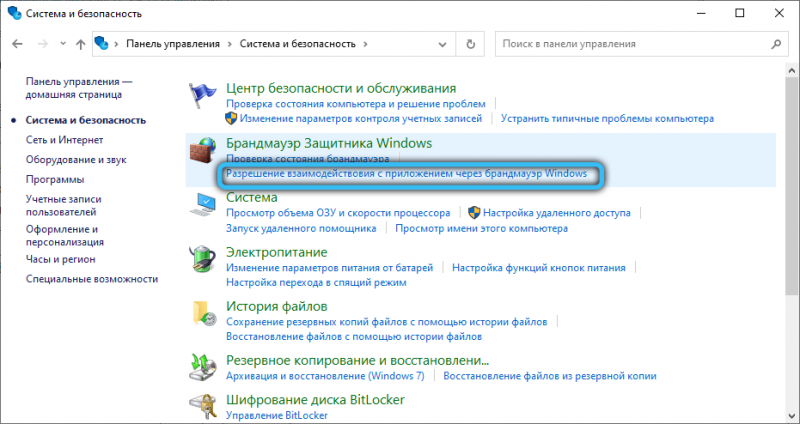Click Запуск удаленного помощника link
800x424 pixels.
click(x=301, y=228)
